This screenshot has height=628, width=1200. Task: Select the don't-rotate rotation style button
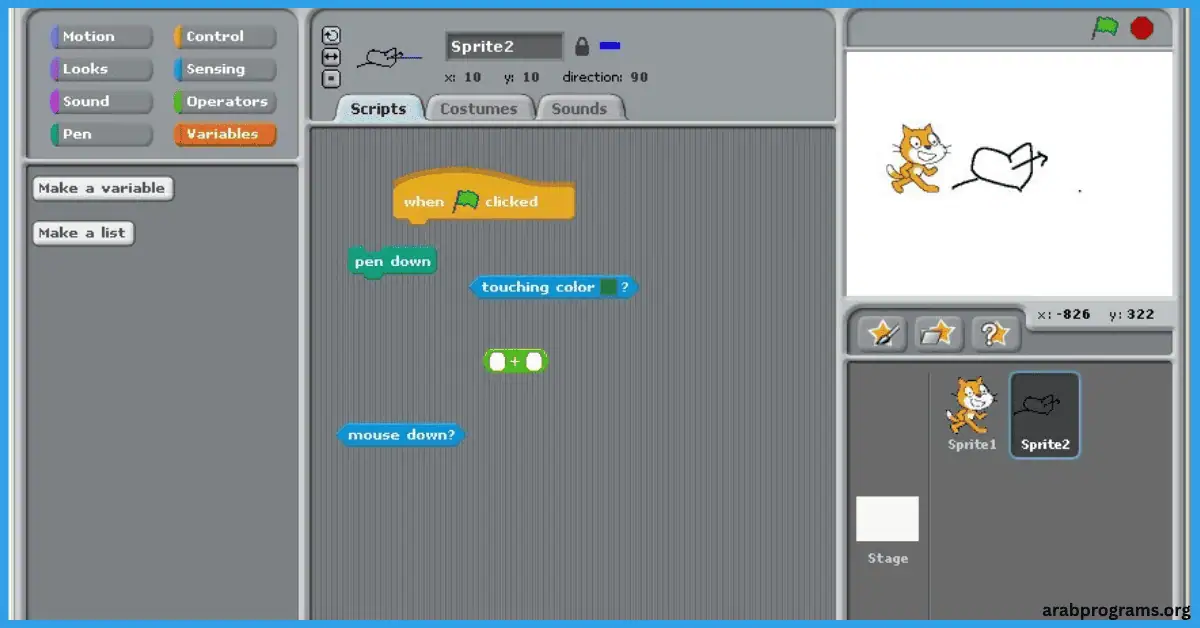tap(331, 78)
